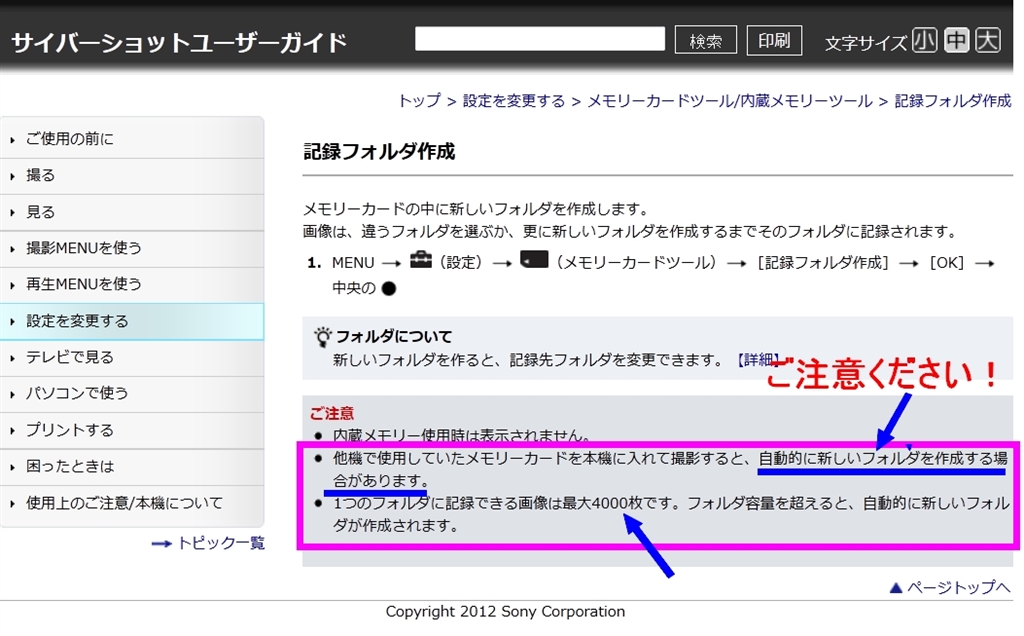Open the トピック一覧 topic list link
The width and height of the screenshot is (1024, 636).
click(221, 543)
